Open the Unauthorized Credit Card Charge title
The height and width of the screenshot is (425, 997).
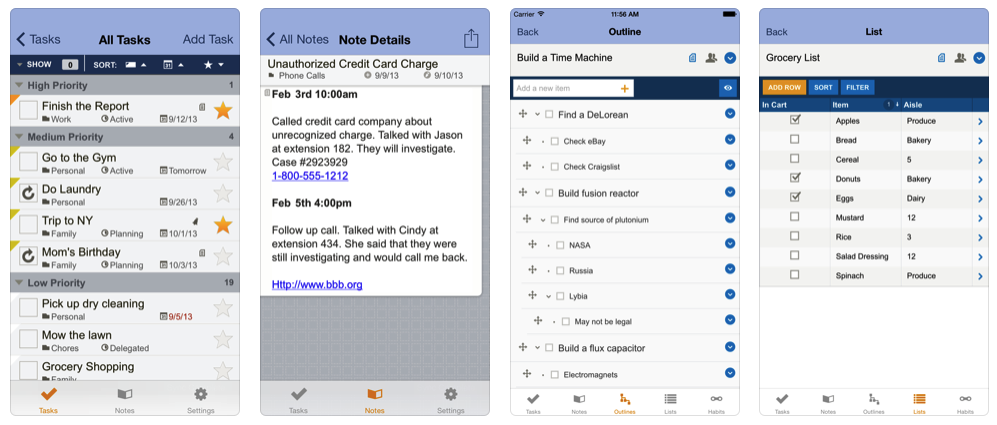352,64
